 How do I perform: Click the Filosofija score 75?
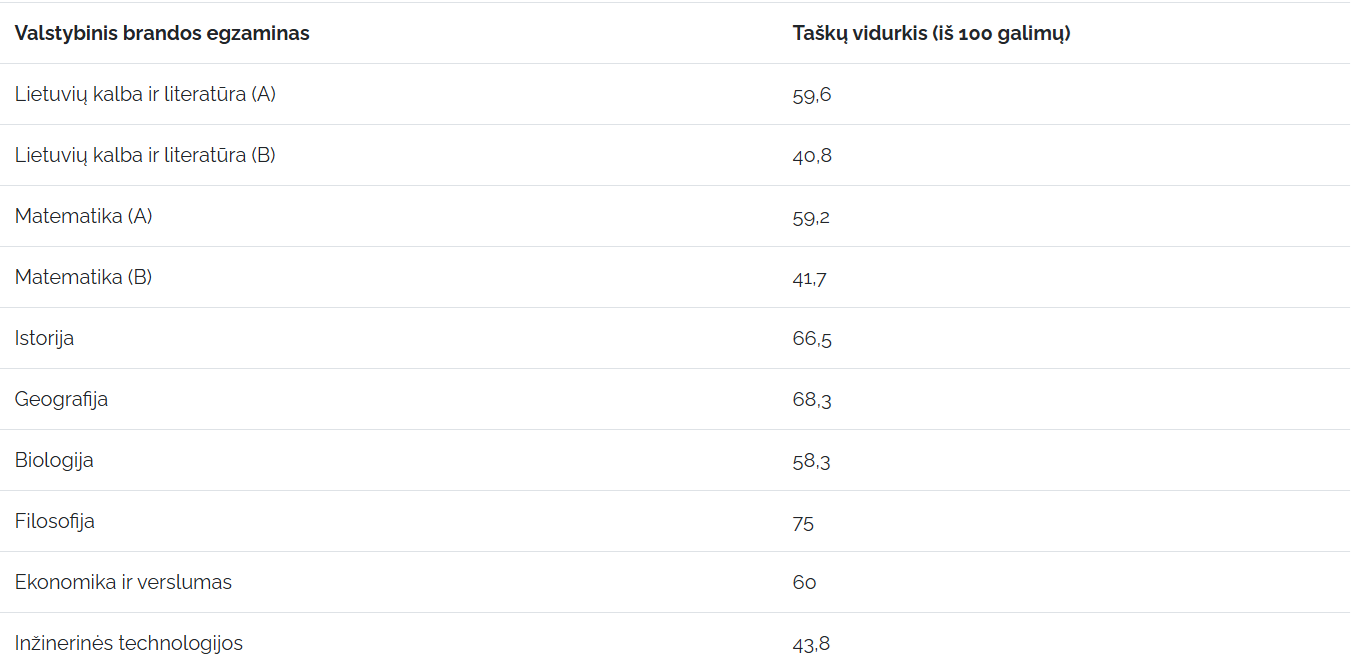pyautogui.click(x=803, y=522)
